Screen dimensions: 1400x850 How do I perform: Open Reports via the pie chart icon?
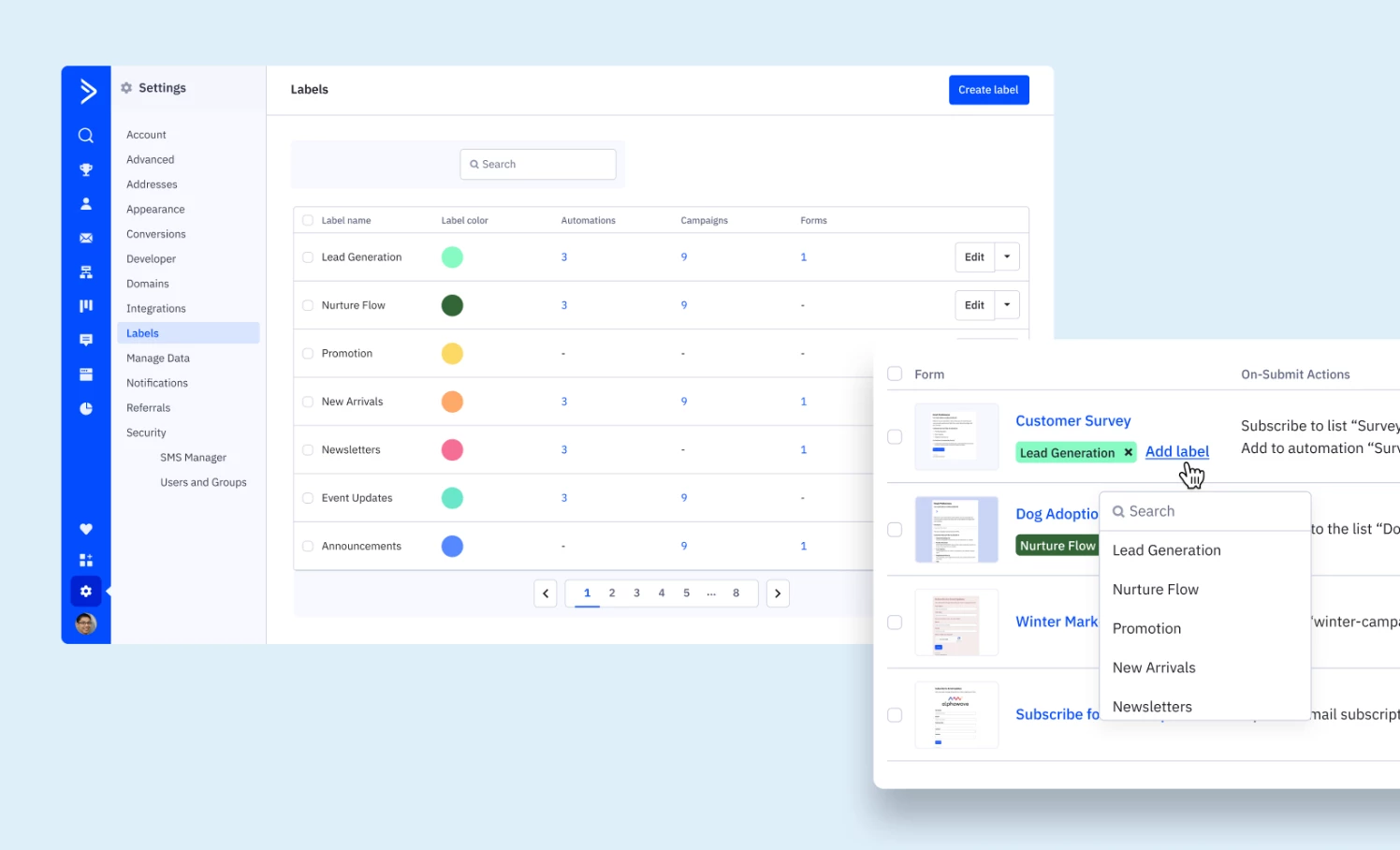[86, 408]
